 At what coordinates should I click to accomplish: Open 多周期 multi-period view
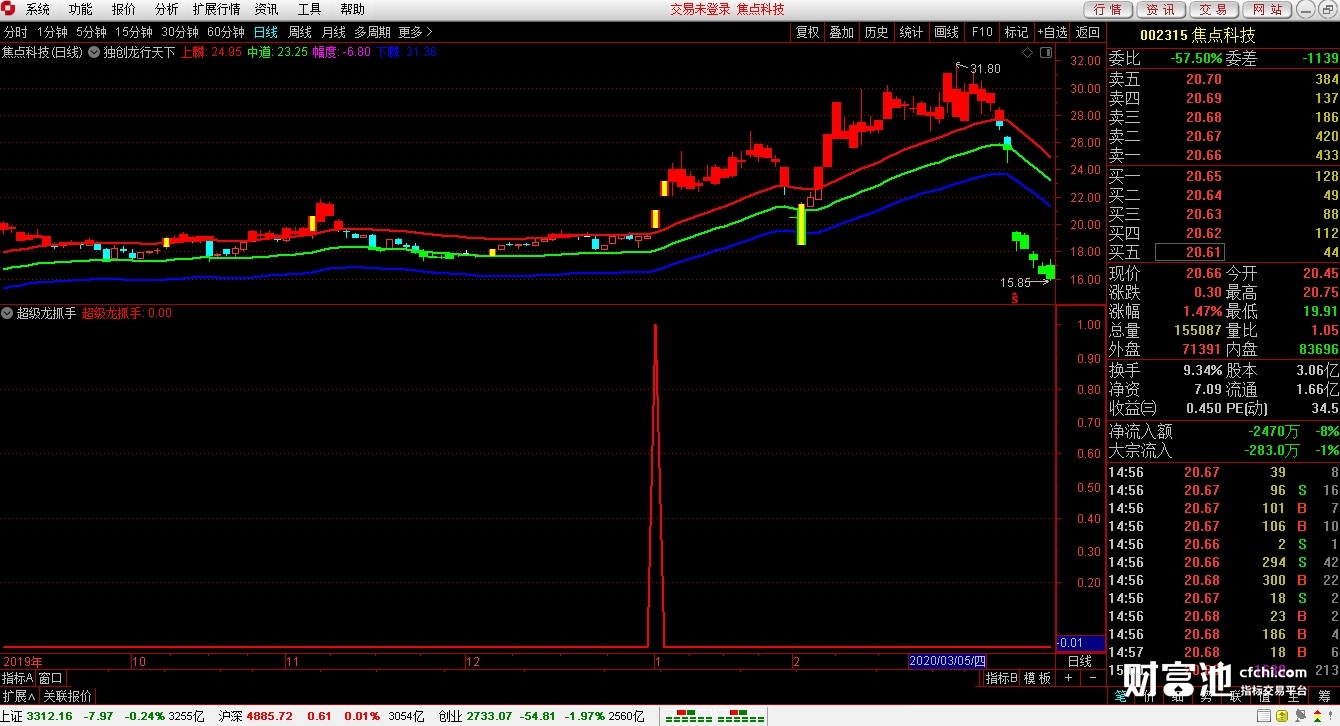click(x=372, y=32)
